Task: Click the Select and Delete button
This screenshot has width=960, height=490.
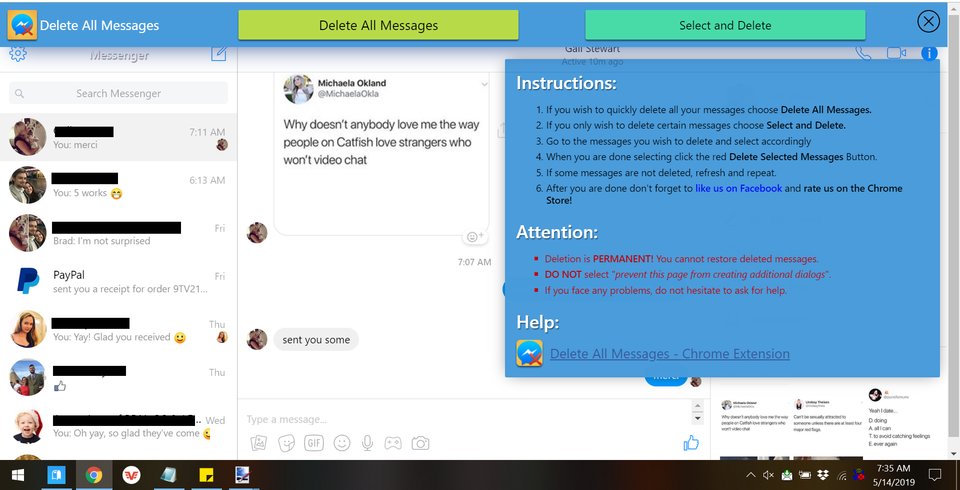Action: click(725, 25)
